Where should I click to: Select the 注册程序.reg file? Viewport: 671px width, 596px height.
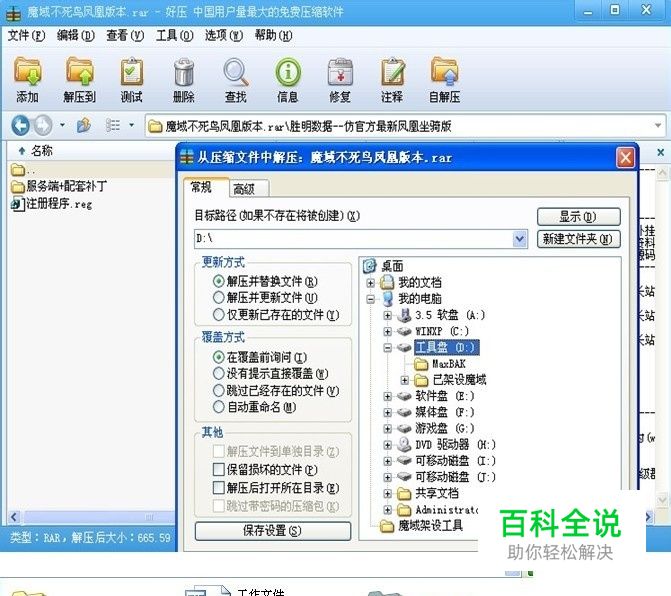point(51,204)
